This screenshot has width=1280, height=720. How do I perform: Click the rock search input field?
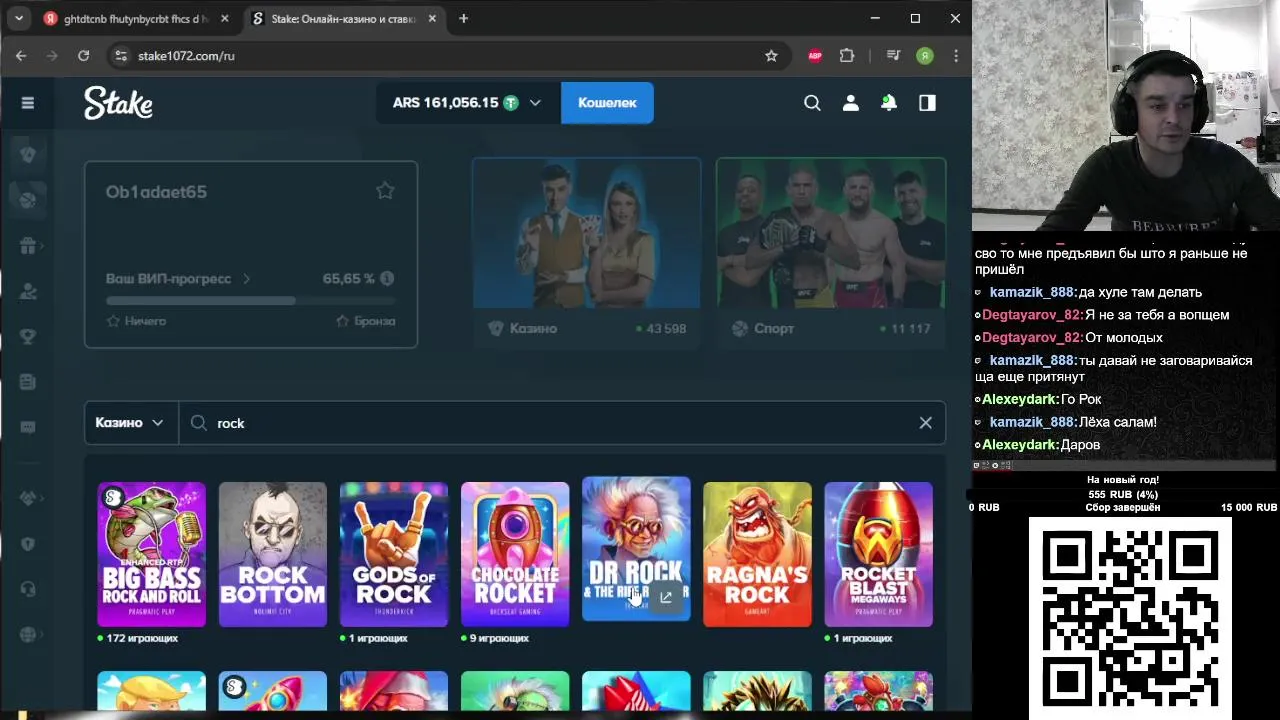point(560,423)
